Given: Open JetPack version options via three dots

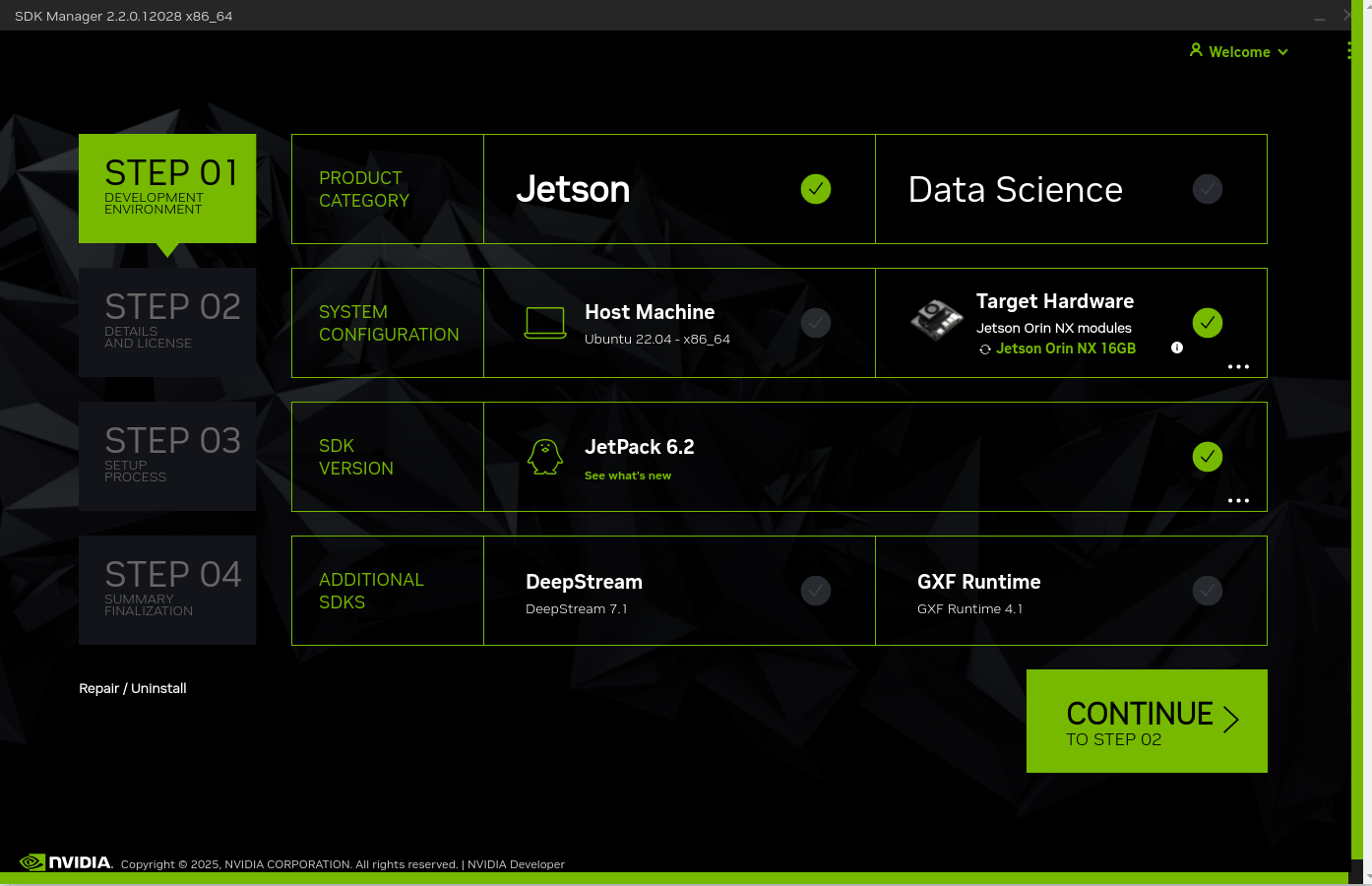Looking at the screenshot, I should 1238,501.
